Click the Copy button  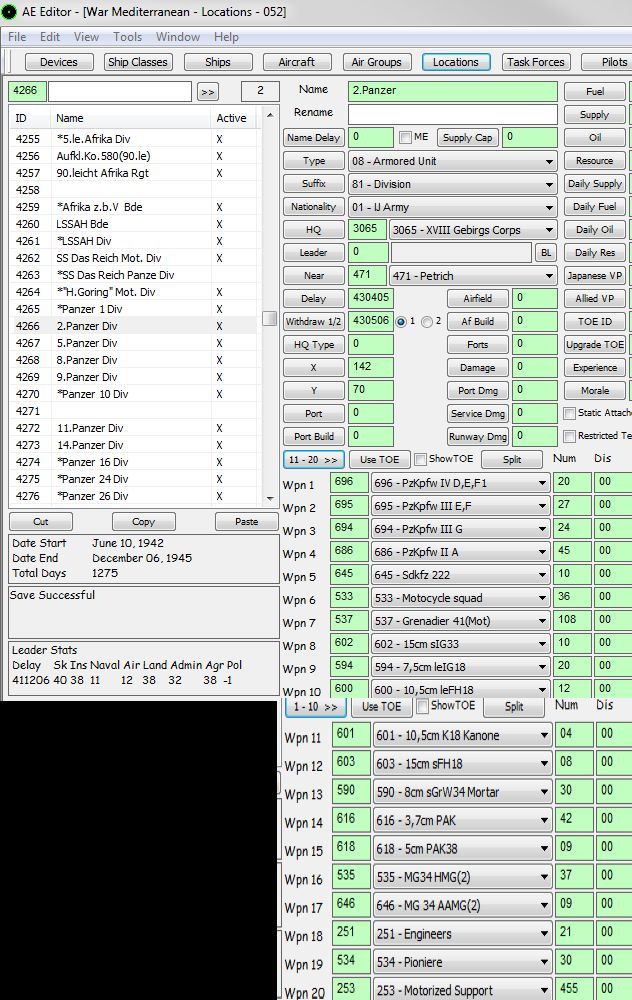(143, 522)
